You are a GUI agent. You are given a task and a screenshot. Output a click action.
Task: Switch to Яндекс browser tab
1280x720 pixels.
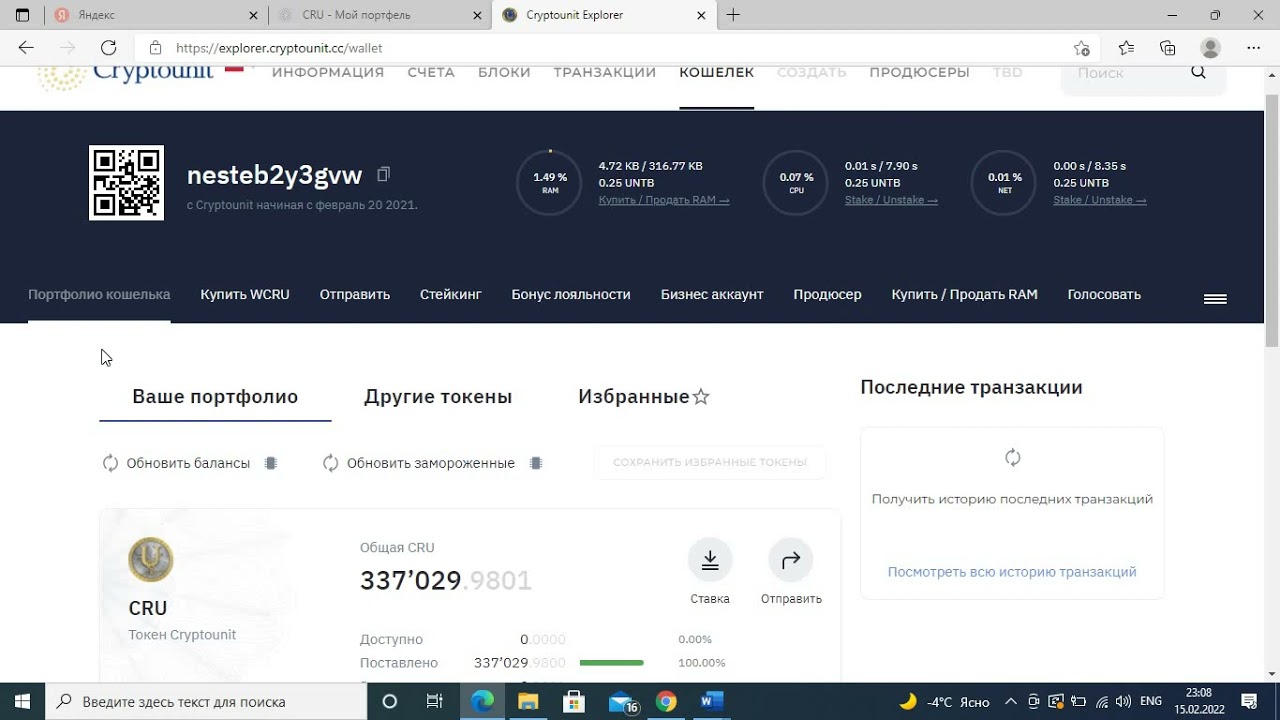[x=155, y=15]
